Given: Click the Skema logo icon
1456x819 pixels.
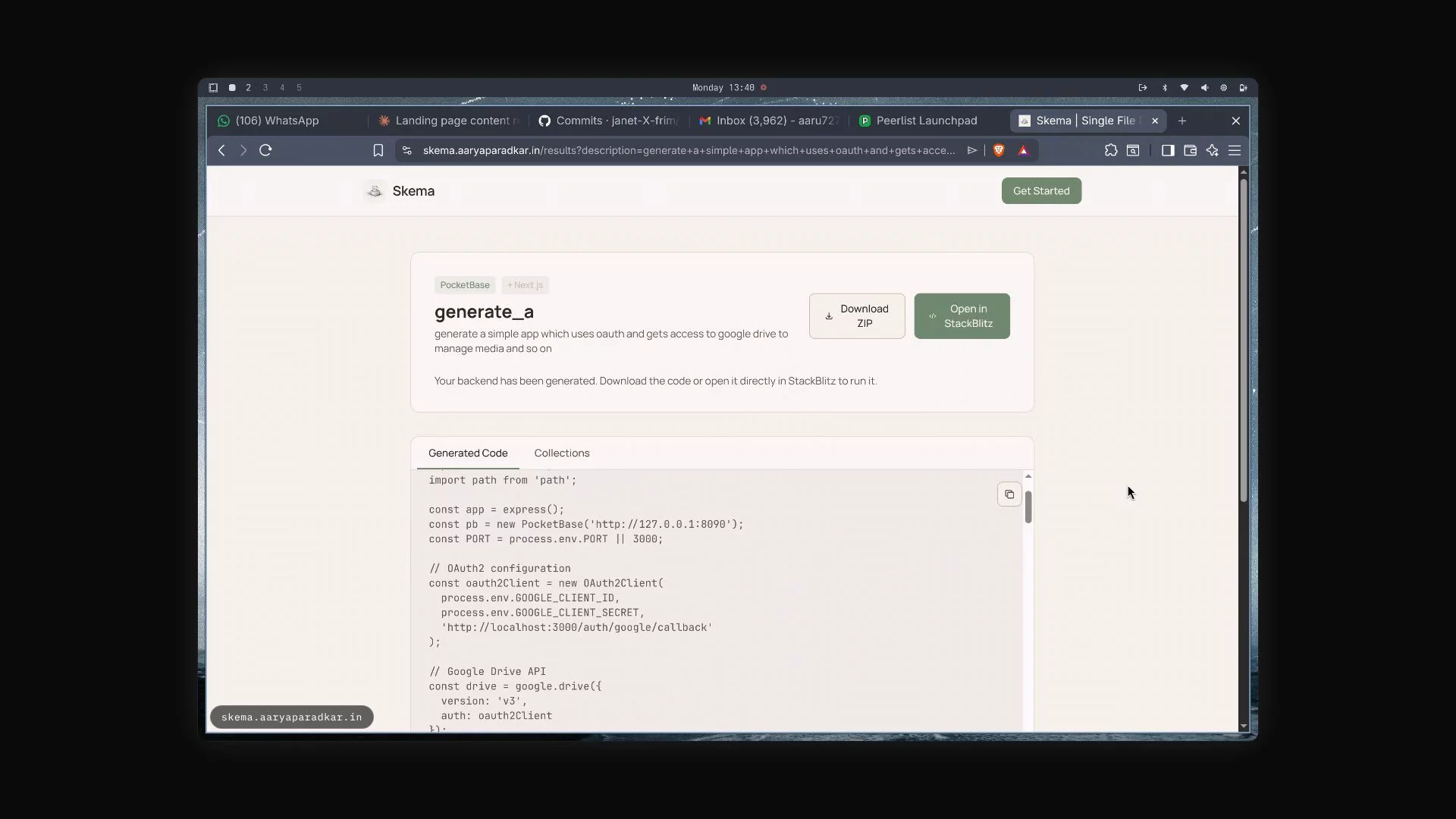Looking at the screenshot, I should [375, 191].
